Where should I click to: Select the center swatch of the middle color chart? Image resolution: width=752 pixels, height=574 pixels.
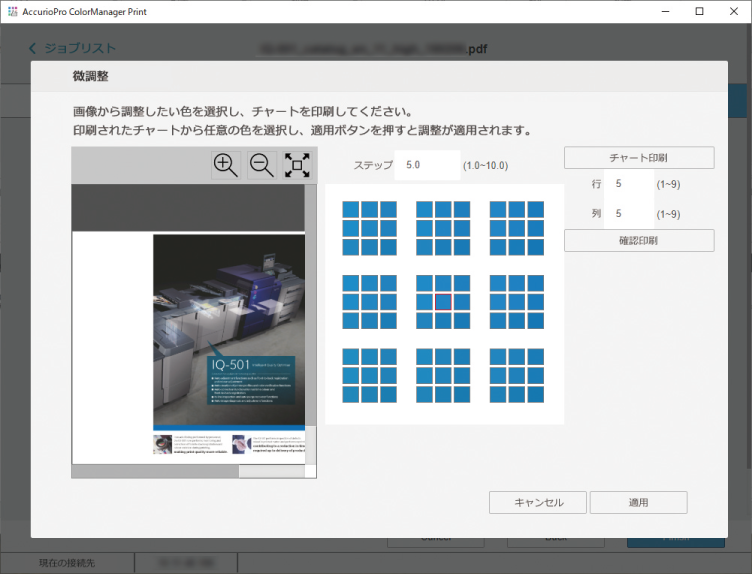pos(444,302)
